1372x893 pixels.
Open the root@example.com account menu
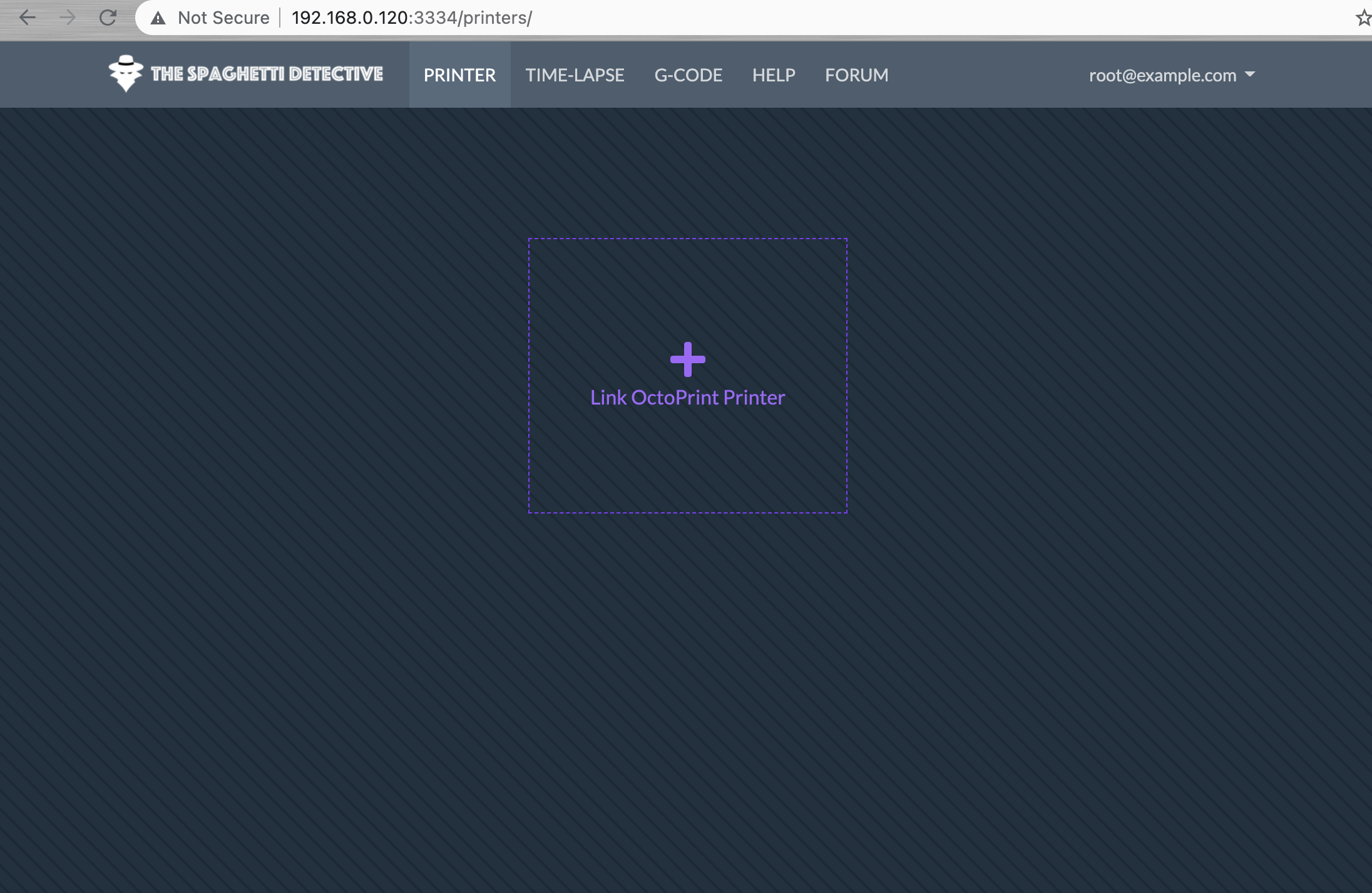(1162, 75)
